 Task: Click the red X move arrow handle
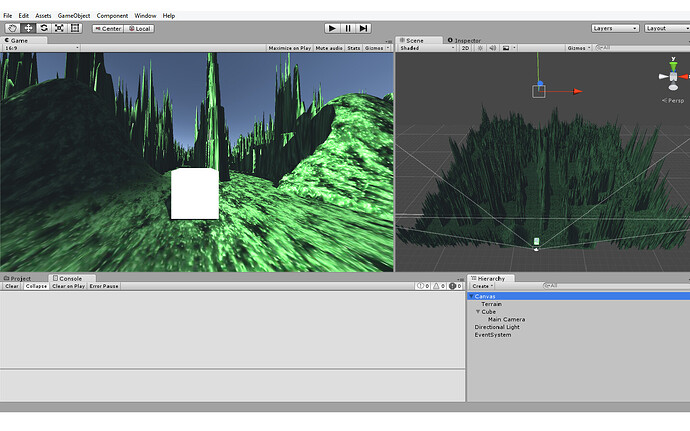578,91
